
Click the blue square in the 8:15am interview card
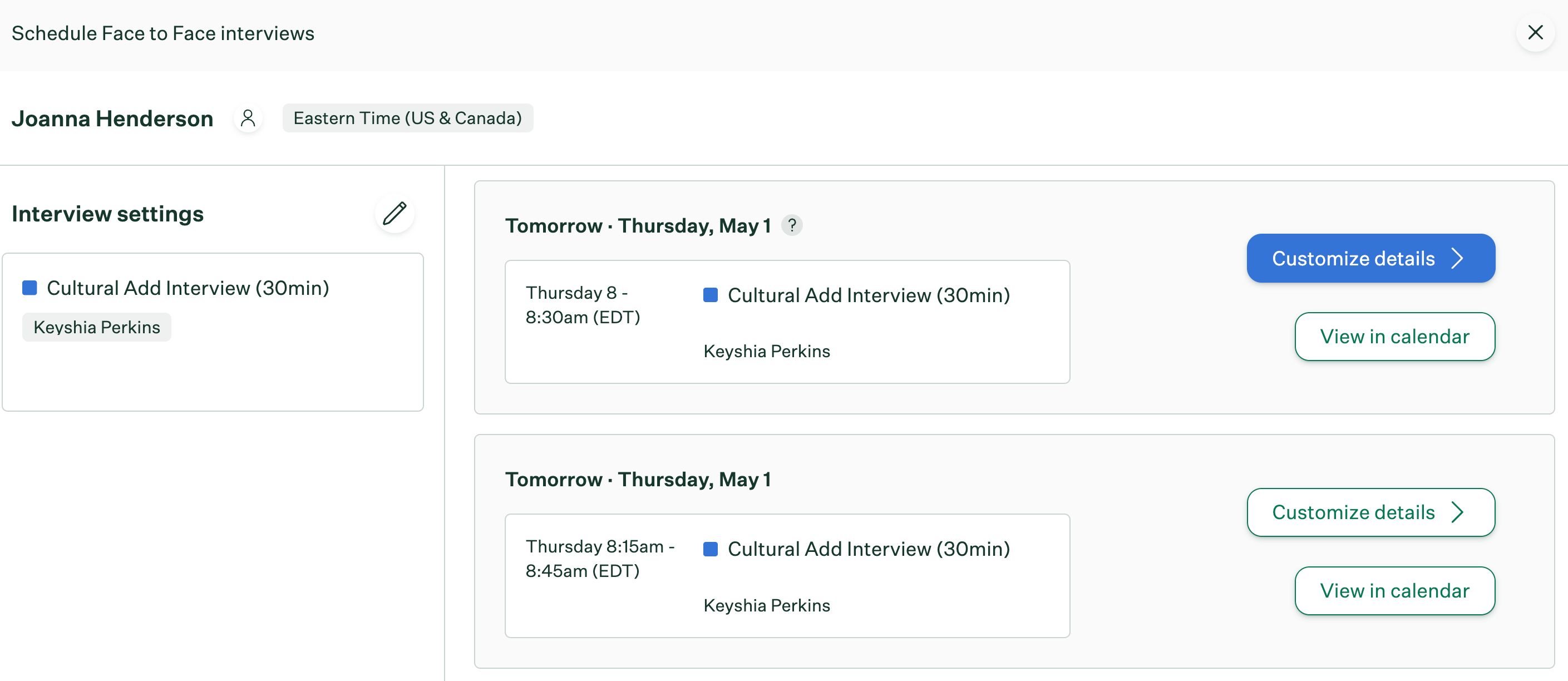pos(711,550)
